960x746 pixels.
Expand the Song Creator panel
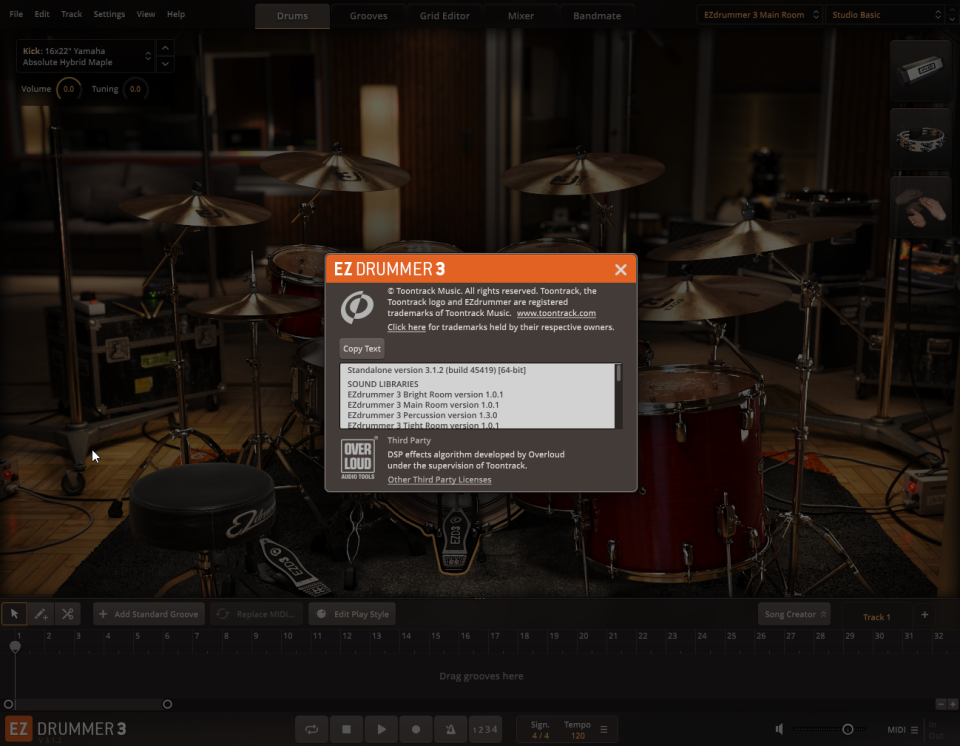point(794,614)
